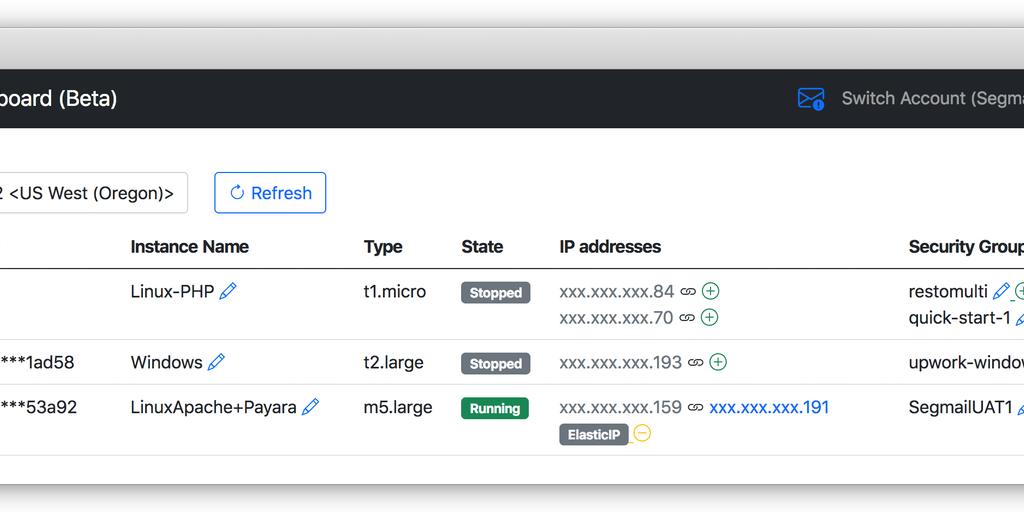This screenshot has width=1024, height=512.
Task: Click the ElasticIP badge
Action: click(594, 435)
